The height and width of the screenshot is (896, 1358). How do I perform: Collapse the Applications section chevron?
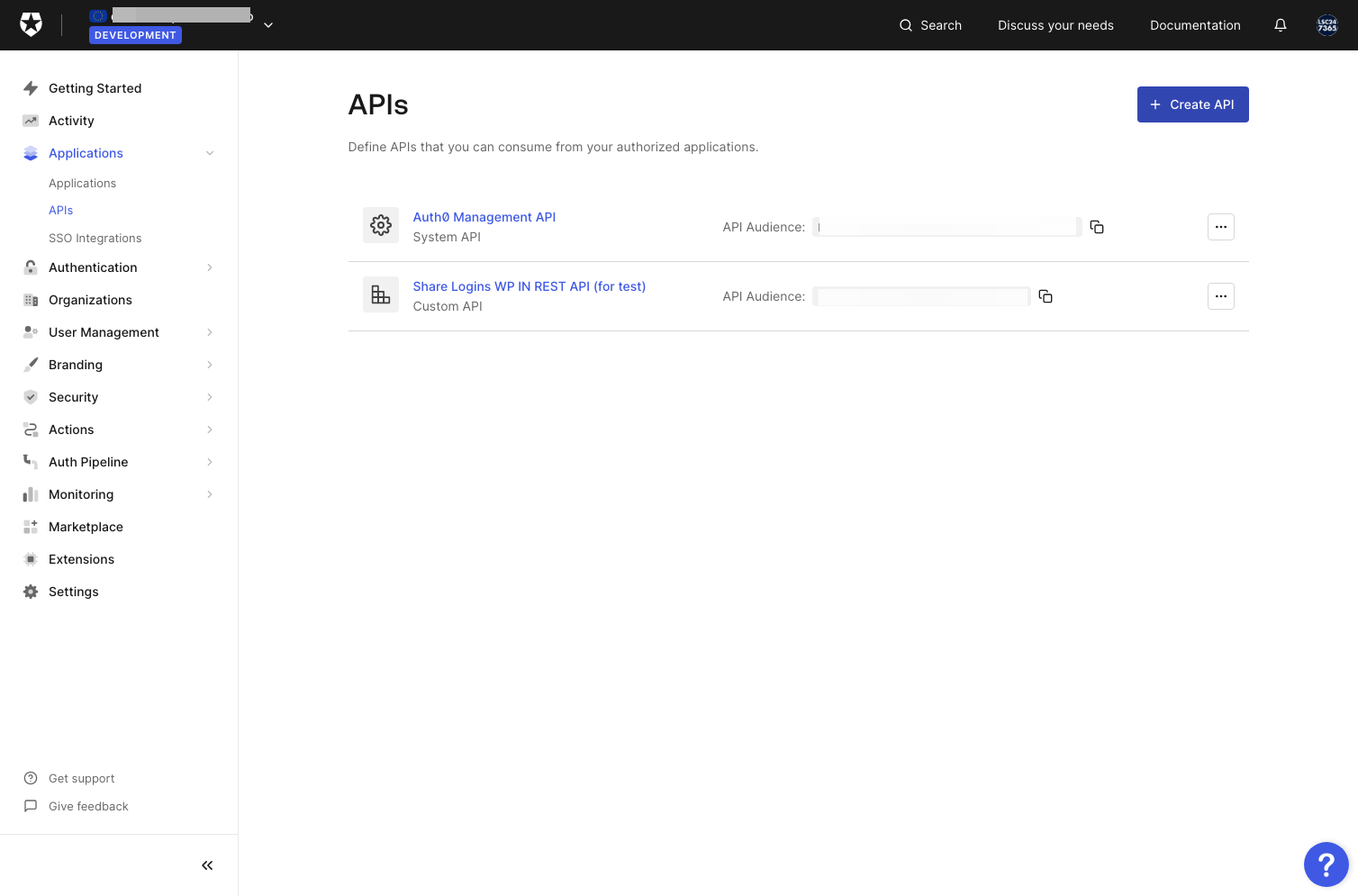(210, 153)
